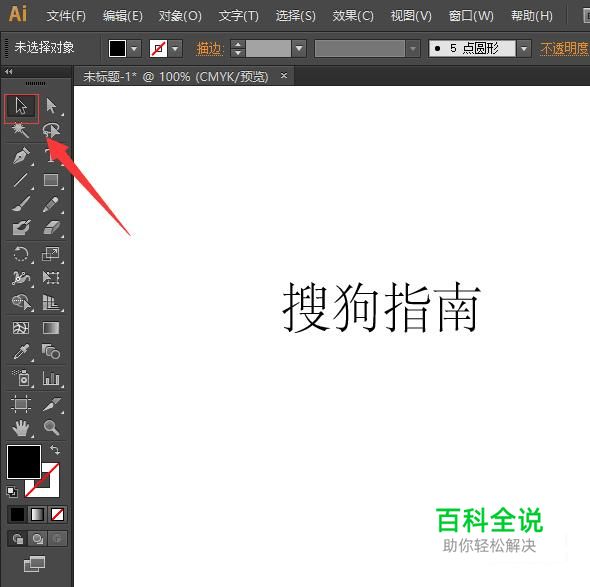Expand the stroke weight dropdown
590x587 pixels.
pos(299,49)
